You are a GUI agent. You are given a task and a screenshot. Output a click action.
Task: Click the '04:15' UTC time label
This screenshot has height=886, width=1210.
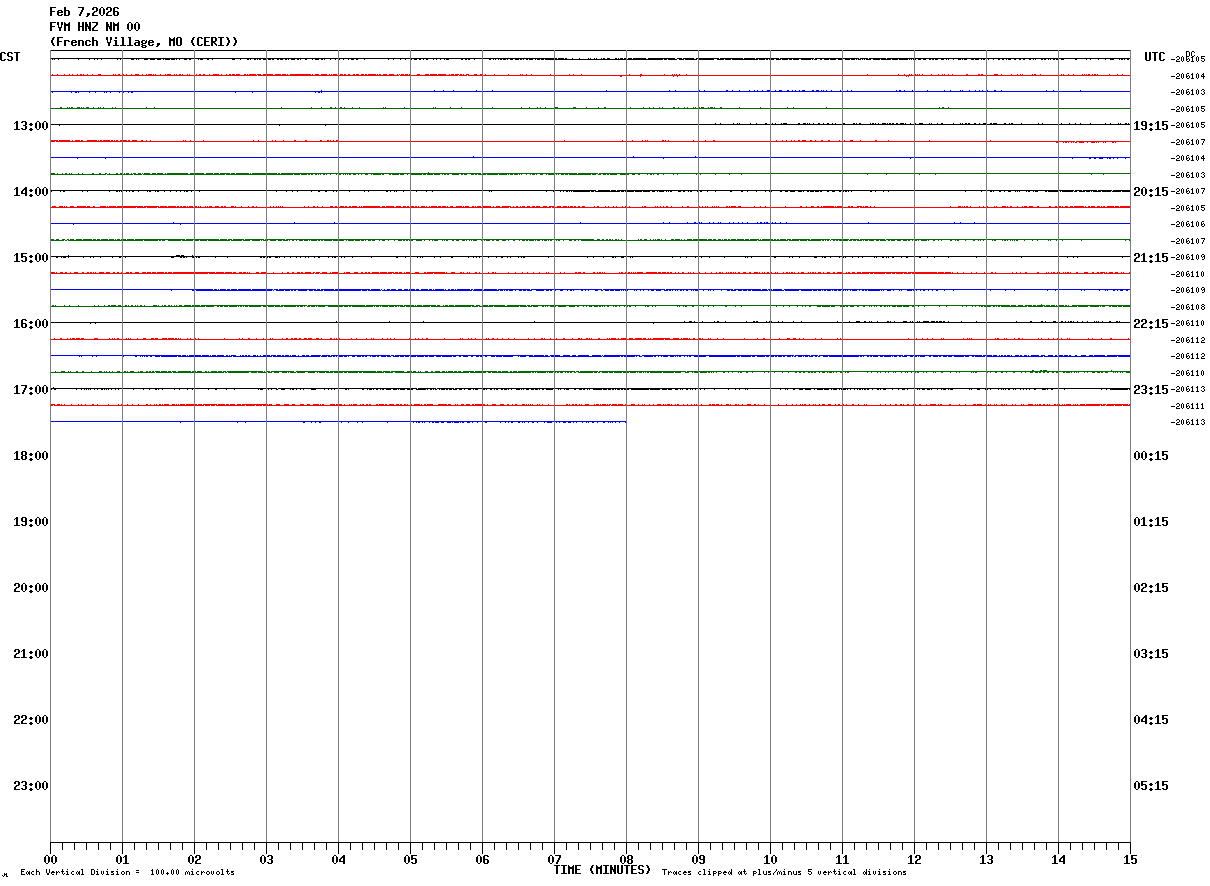point(1151,719)
